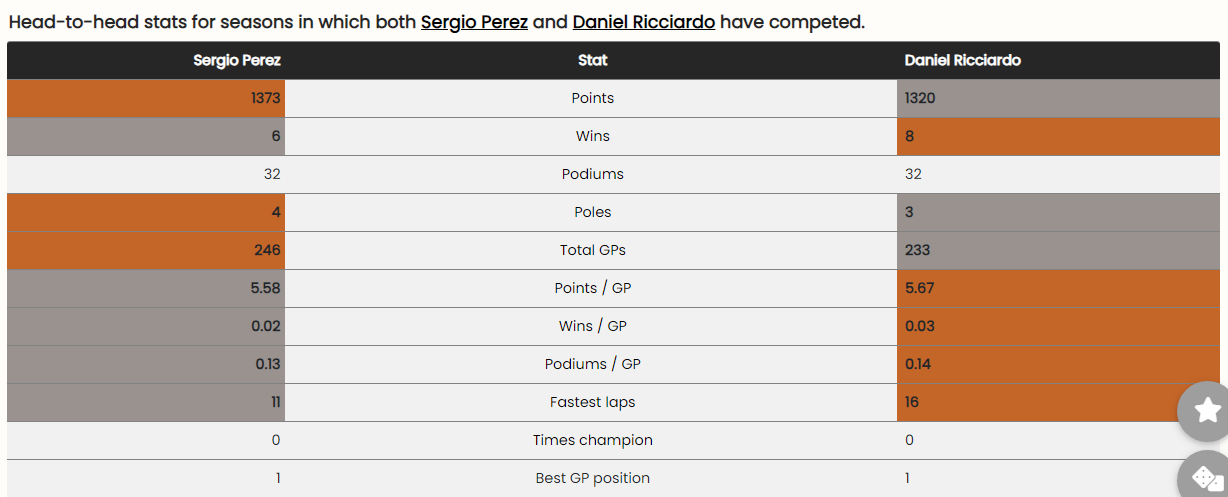Select the Fastest laps row label
This screenshot has width=1228, height=497.
coord(592,402)
